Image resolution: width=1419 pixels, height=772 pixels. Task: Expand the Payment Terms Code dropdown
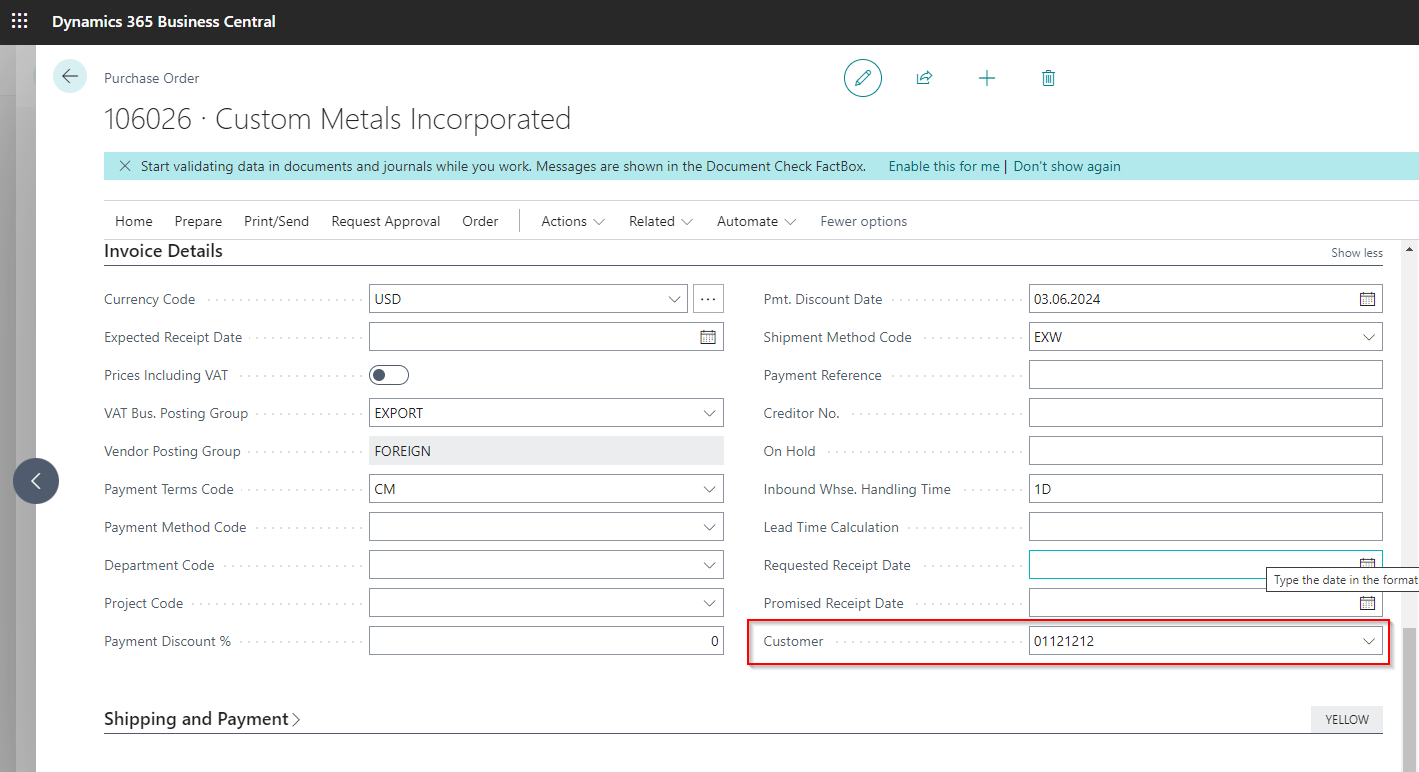point(710,489)
